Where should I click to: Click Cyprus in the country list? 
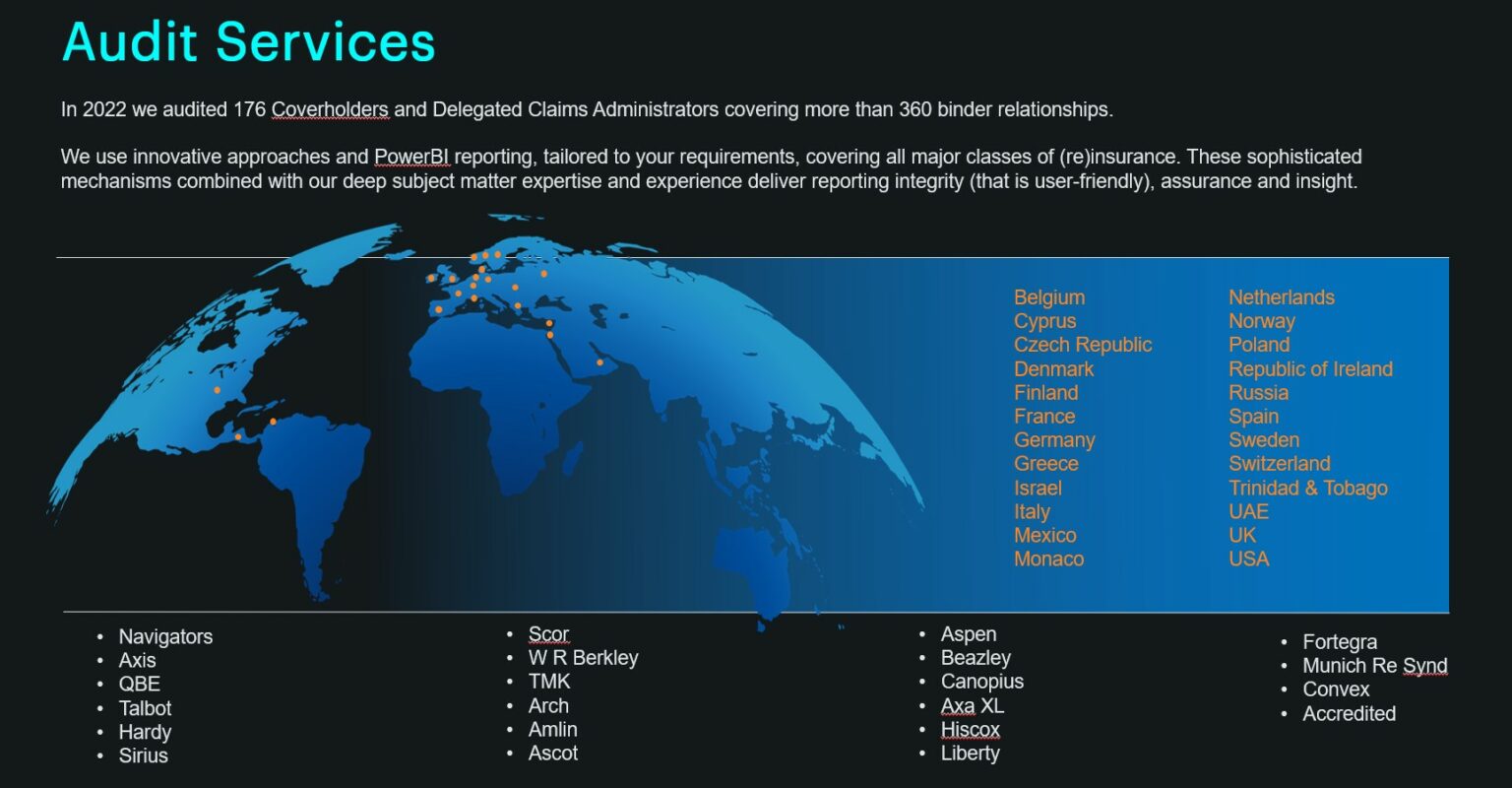pyautogui.click(x=1045, y=321)
